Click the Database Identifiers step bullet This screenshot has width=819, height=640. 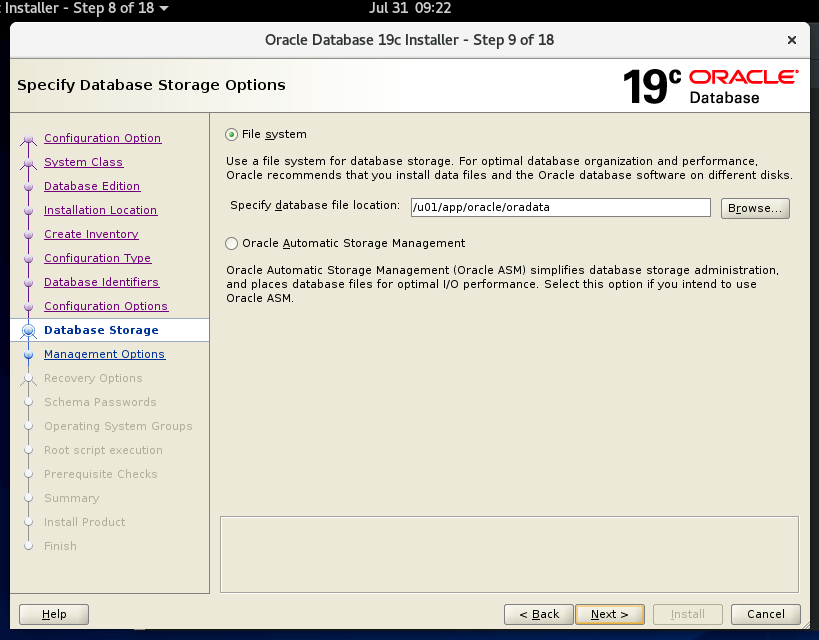29,283
